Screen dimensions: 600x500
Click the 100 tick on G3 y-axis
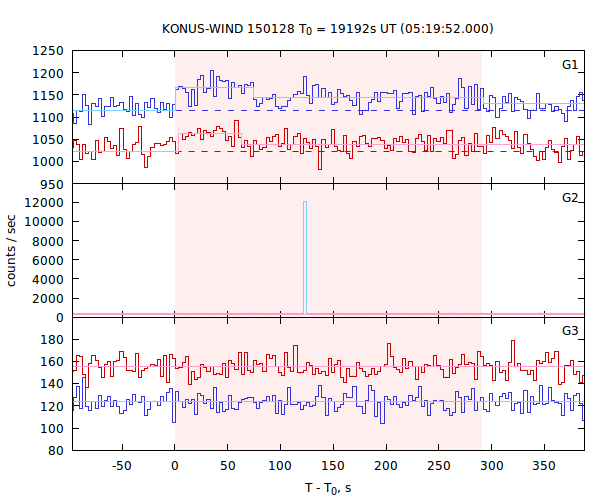[52, 428]
